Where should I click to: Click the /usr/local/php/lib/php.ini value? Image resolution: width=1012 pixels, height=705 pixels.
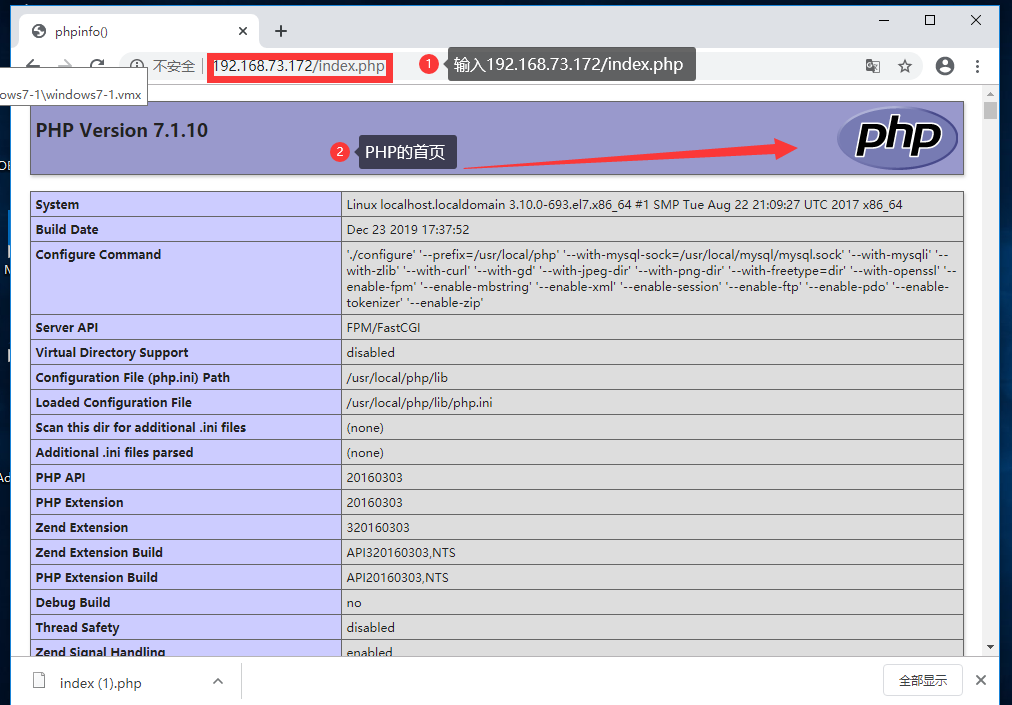(420, 403)
